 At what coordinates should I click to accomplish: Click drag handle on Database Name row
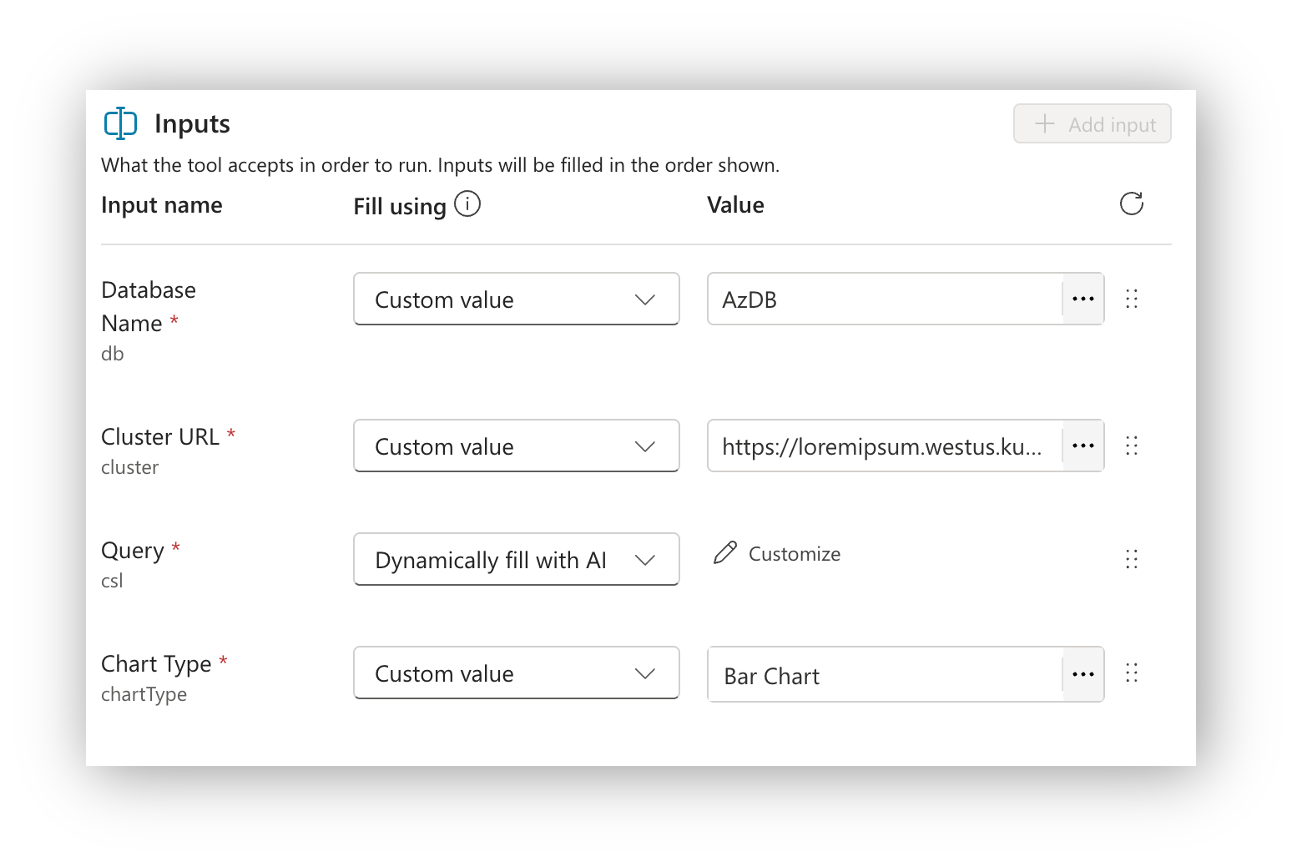(x=1132, y=299)
